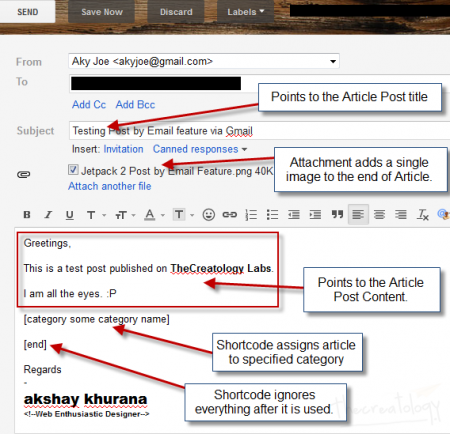The height and width of the screenshot is (434, 450).
Task: Click the To recipient field
Action: [260, 83]
